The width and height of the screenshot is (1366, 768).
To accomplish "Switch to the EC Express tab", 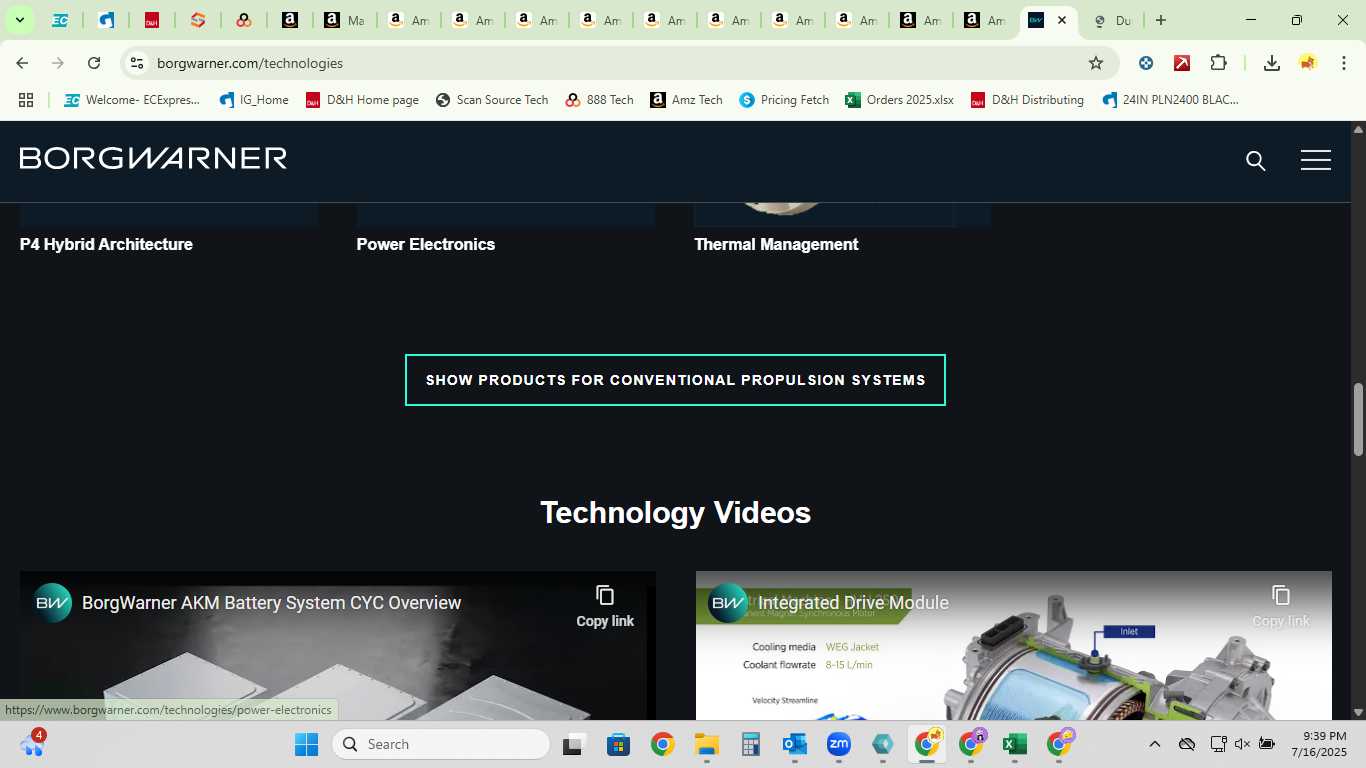I will coord(60,20).
